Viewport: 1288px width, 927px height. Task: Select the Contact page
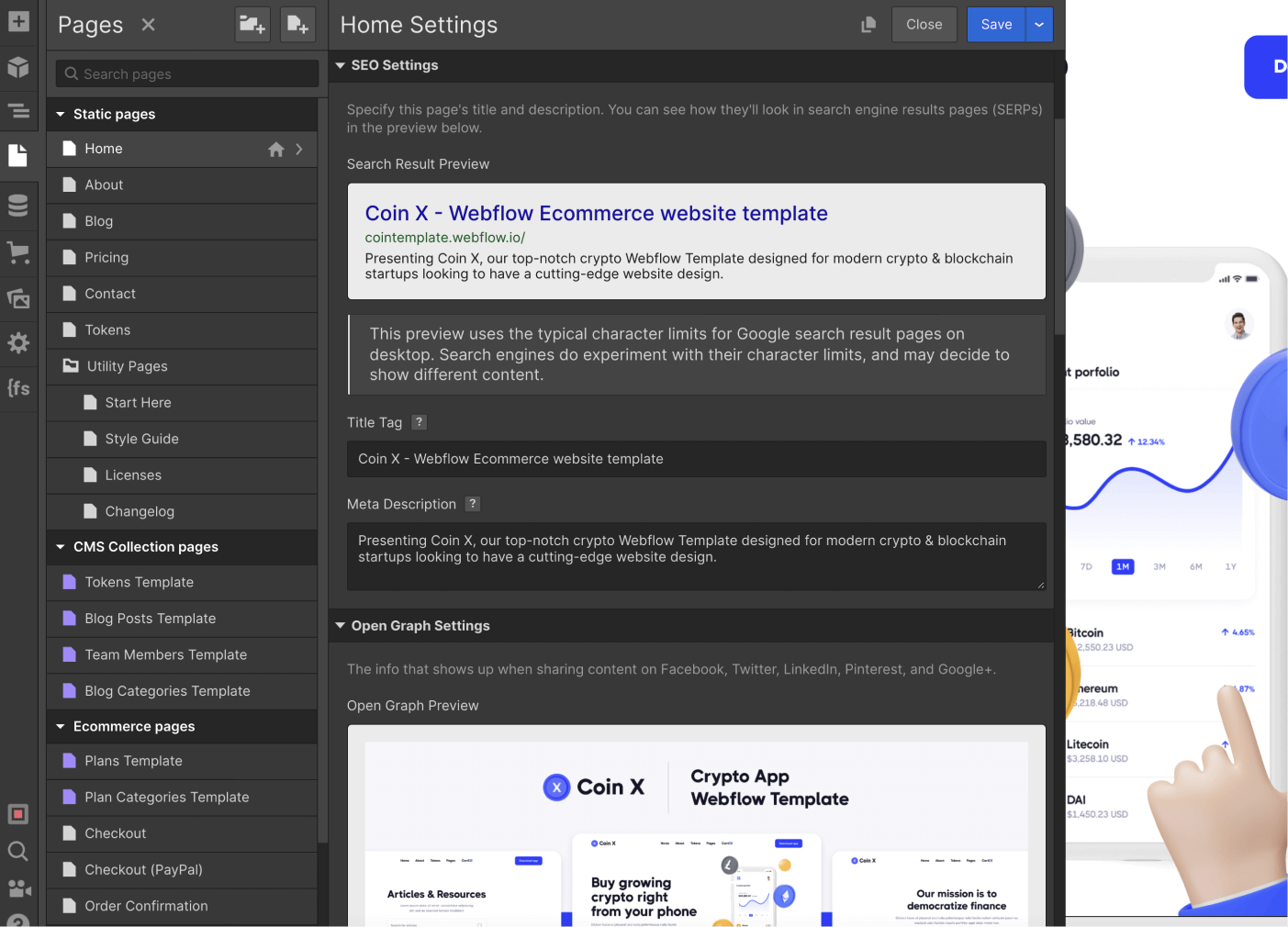[x=182, y=294]
